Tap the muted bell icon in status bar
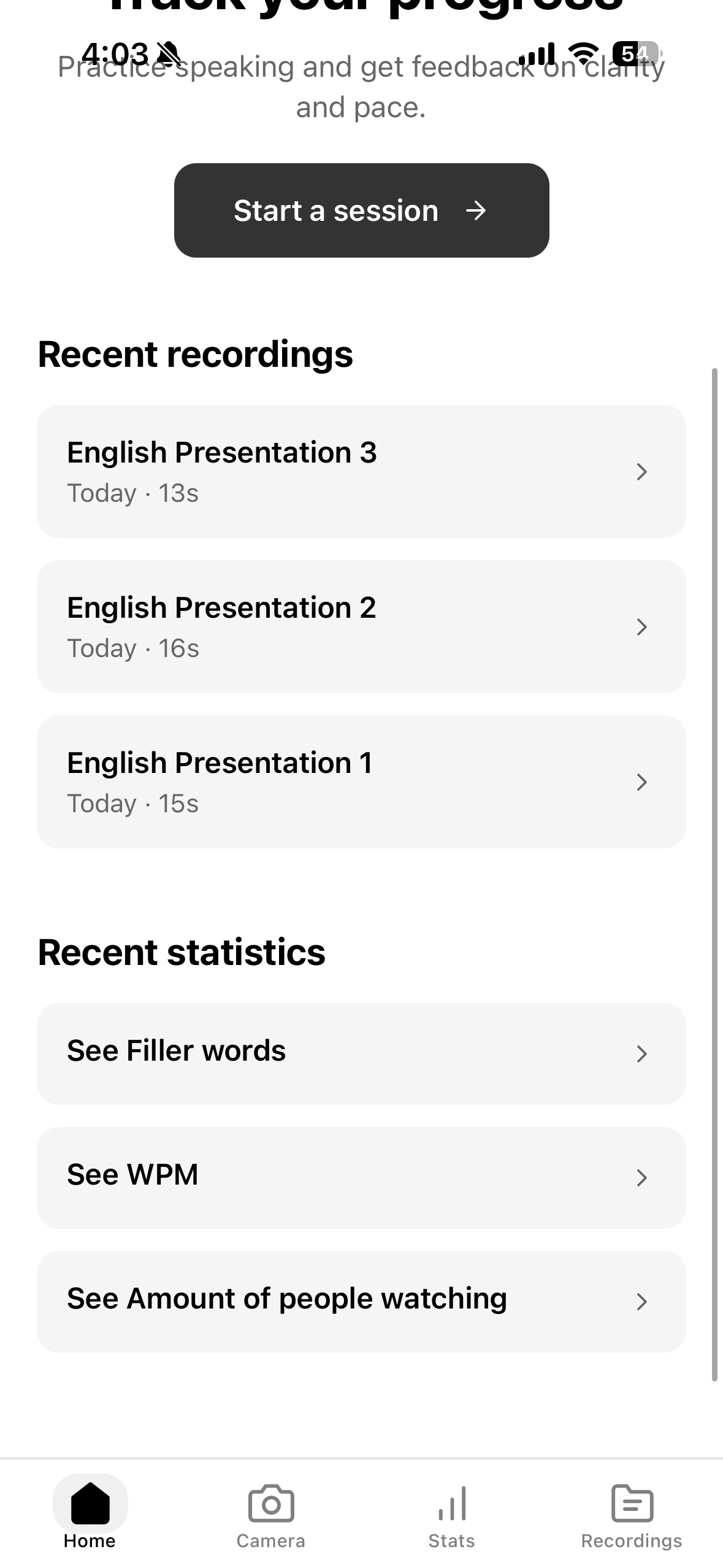723x1568 pixels. pyautogui.click(x=169, y=54)
